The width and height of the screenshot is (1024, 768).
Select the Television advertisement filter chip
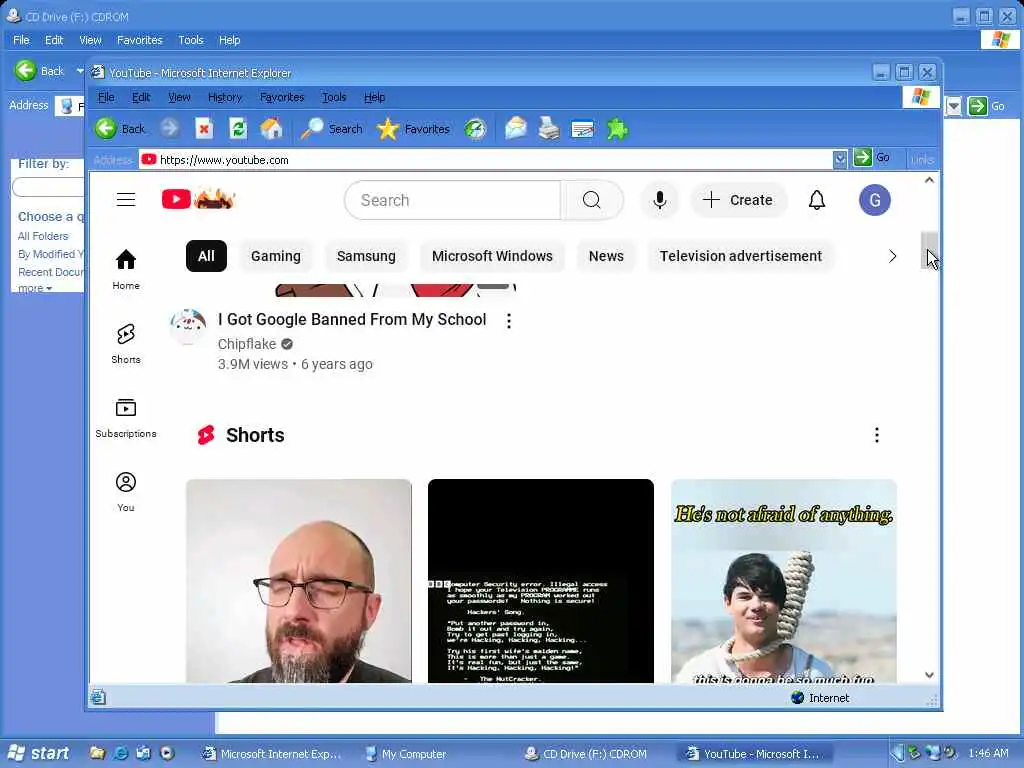pyautogui.click(x=741, y=256)
